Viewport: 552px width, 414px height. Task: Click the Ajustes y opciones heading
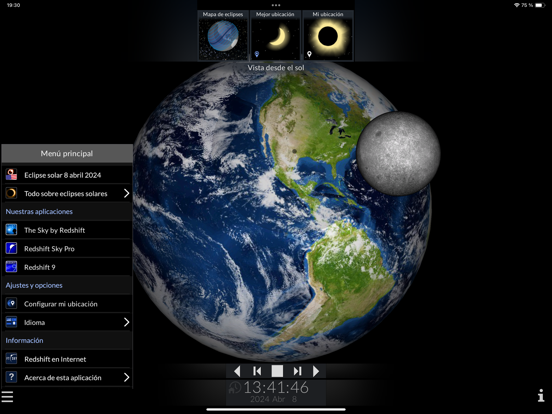point(34,286)
